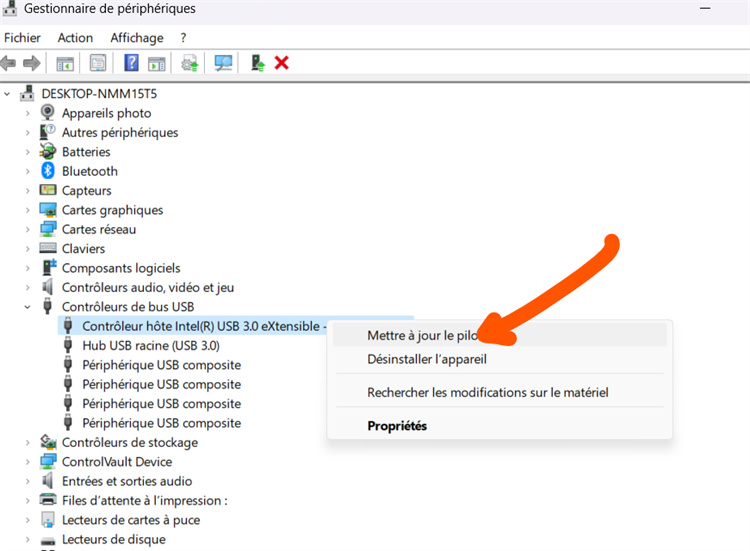Choose Mettre à jour le pilote
This screenshot has height=551, width=750.
point(499,335)
